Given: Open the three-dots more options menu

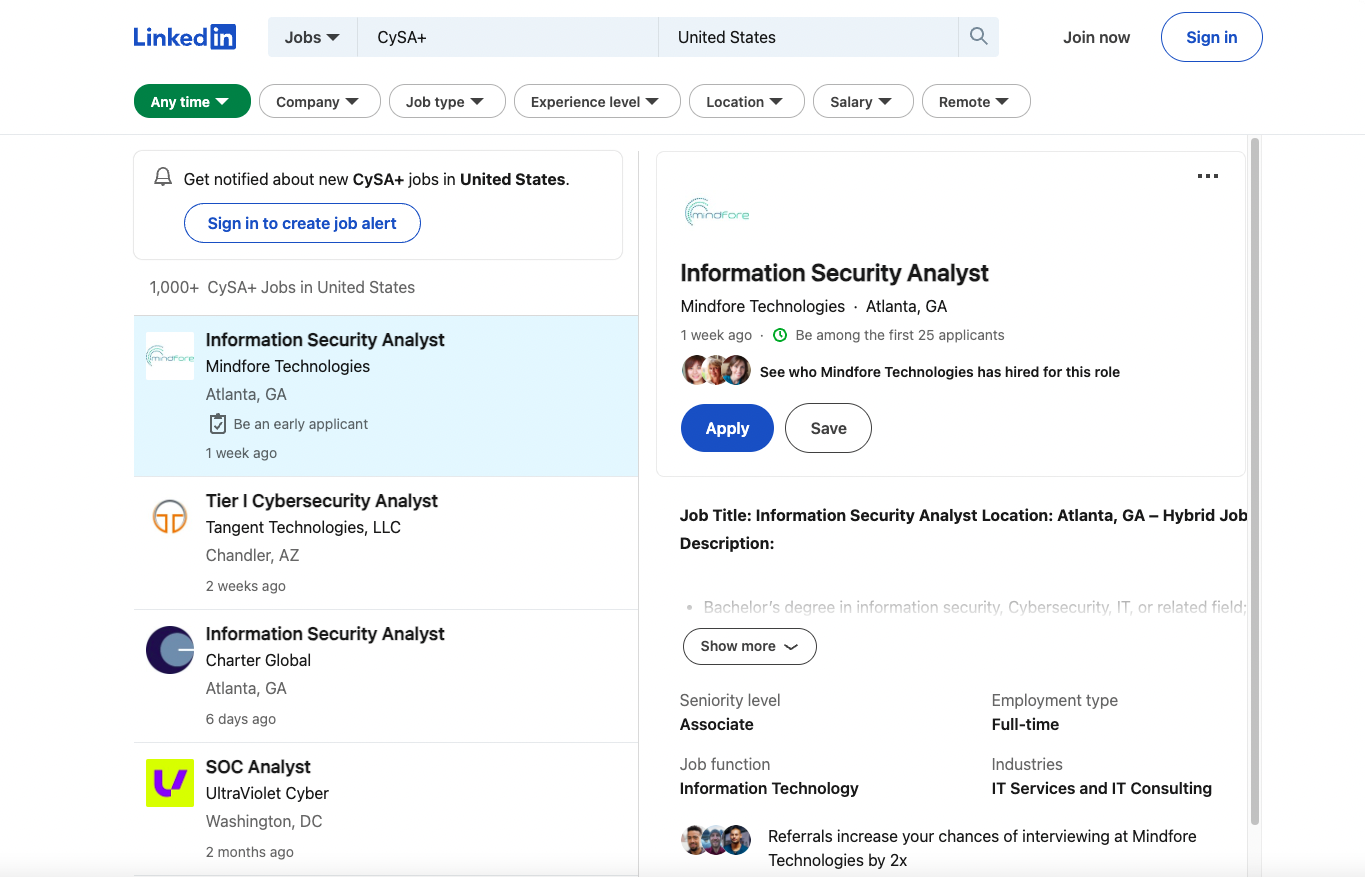Looking at the screenshot, I should pos(1207,176).
